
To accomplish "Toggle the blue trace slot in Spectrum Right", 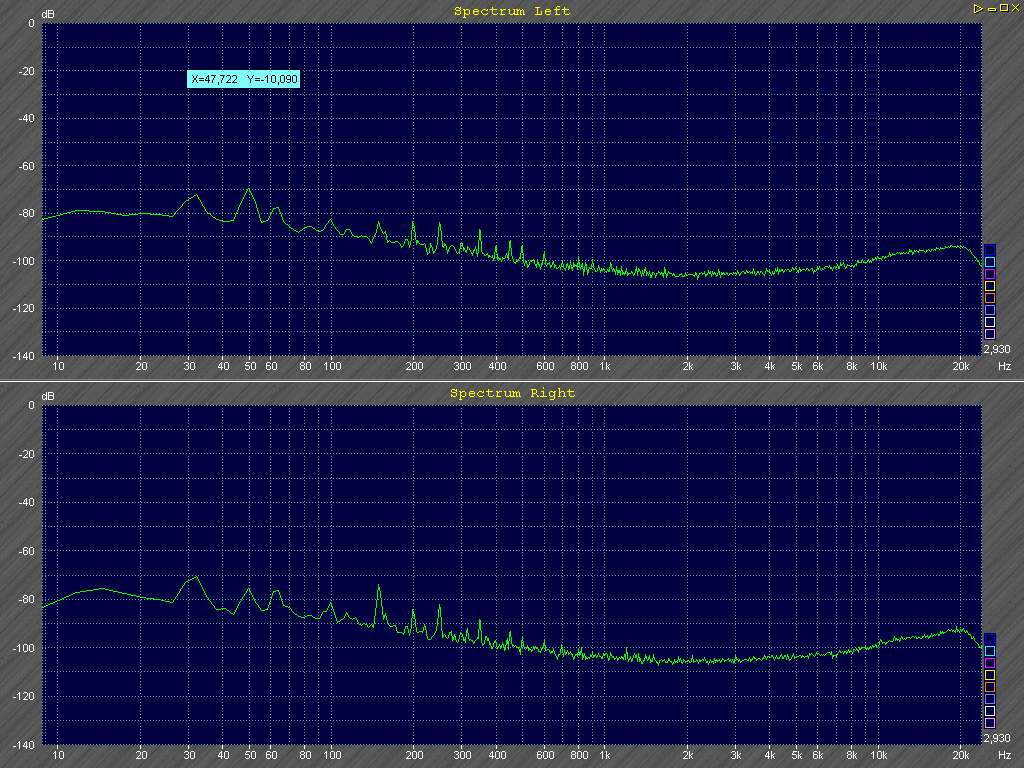I will coord(990,638).
